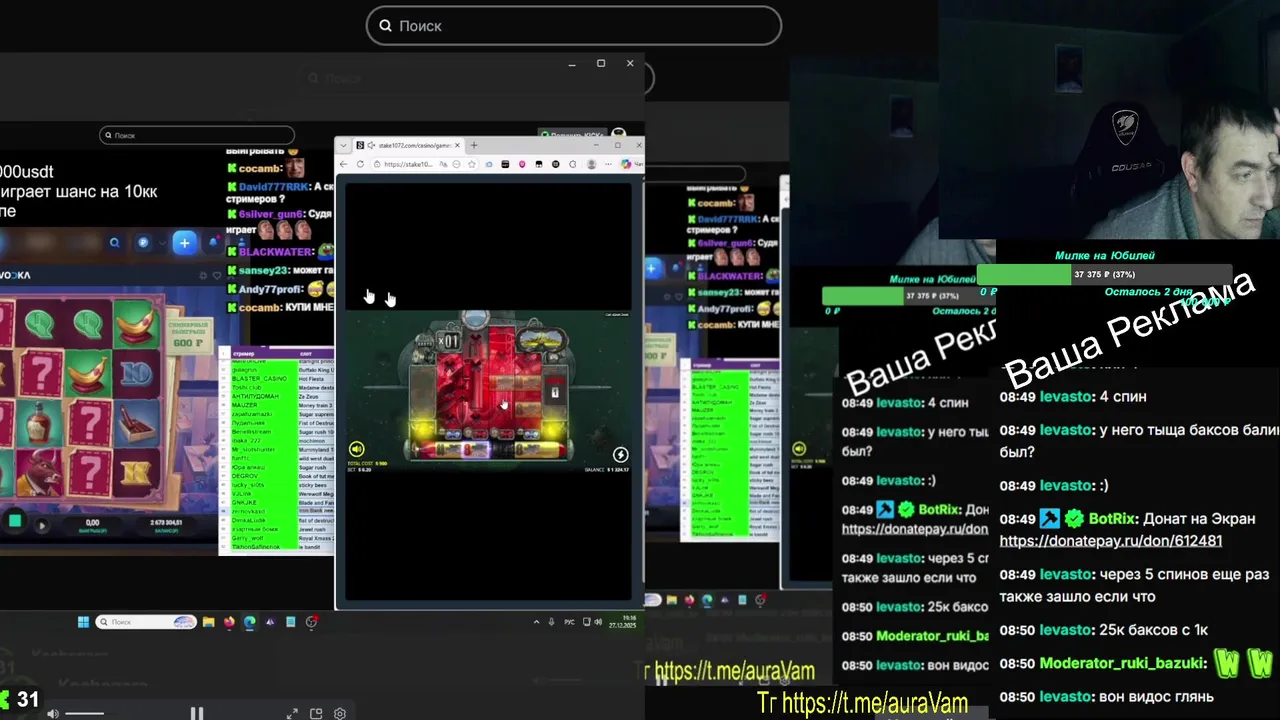Mute the video player volume speaker icon

53,713
